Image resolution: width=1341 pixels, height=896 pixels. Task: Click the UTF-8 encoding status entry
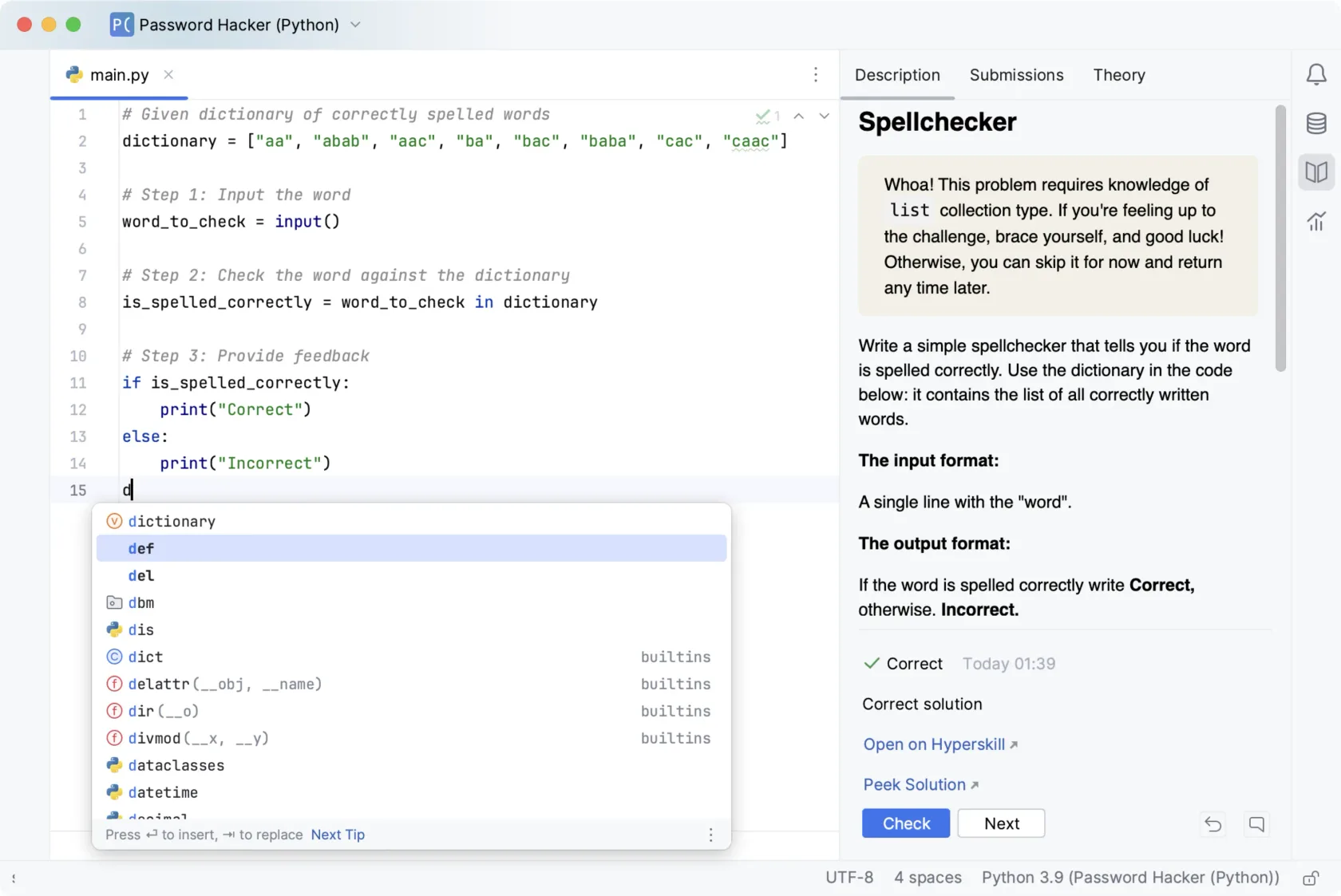click(x=849, y=878)
